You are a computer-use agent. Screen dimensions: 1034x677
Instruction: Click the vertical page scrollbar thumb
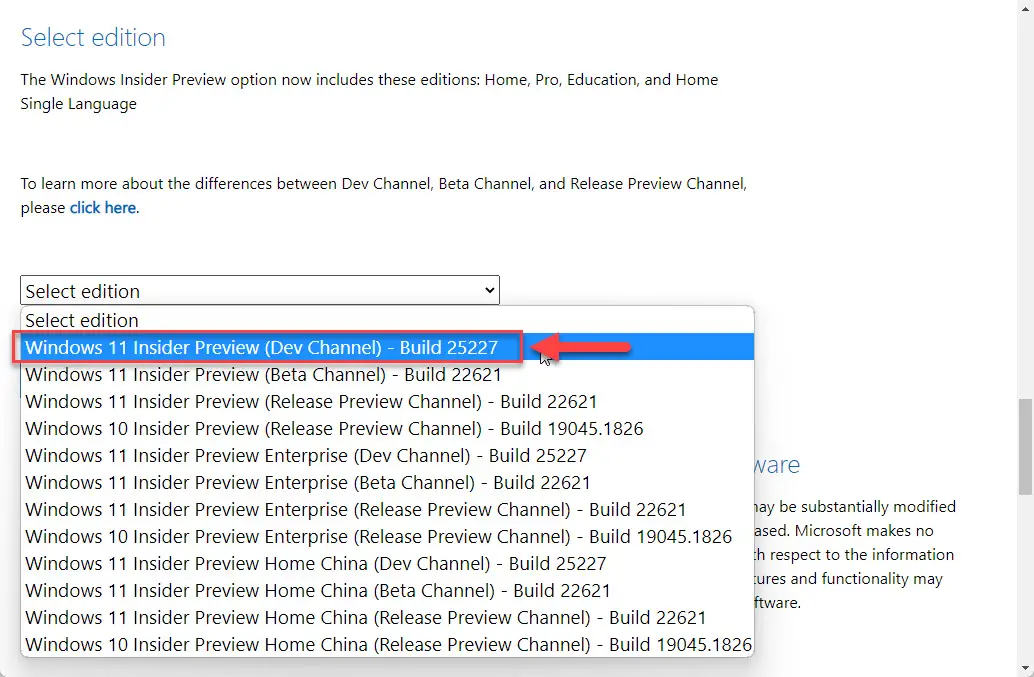[1025, 446]
